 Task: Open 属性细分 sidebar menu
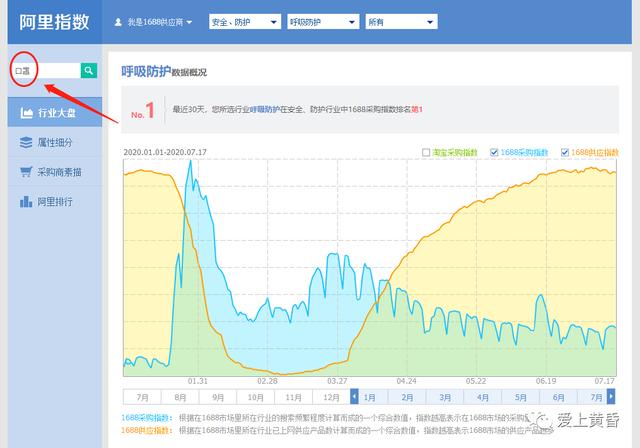tap(55, 142)
